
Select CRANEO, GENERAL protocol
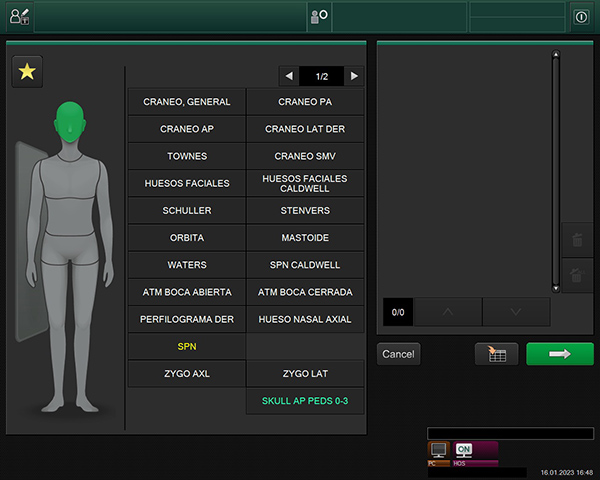187,102
